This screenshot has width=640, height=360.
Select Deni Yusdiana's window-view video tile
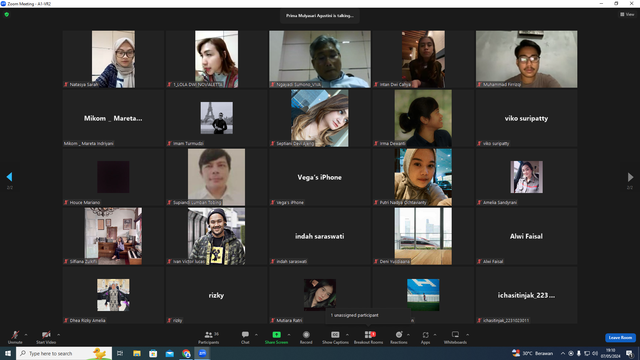(423, 236)
